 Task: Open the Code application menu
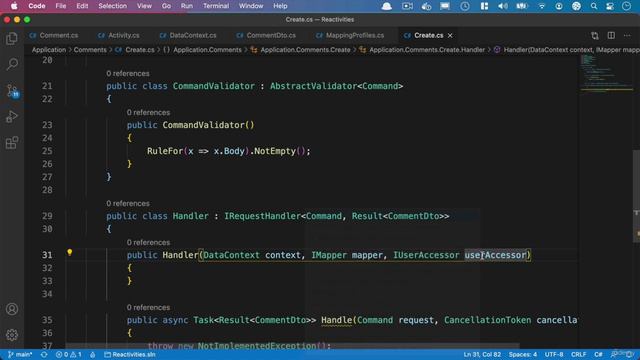37,6
